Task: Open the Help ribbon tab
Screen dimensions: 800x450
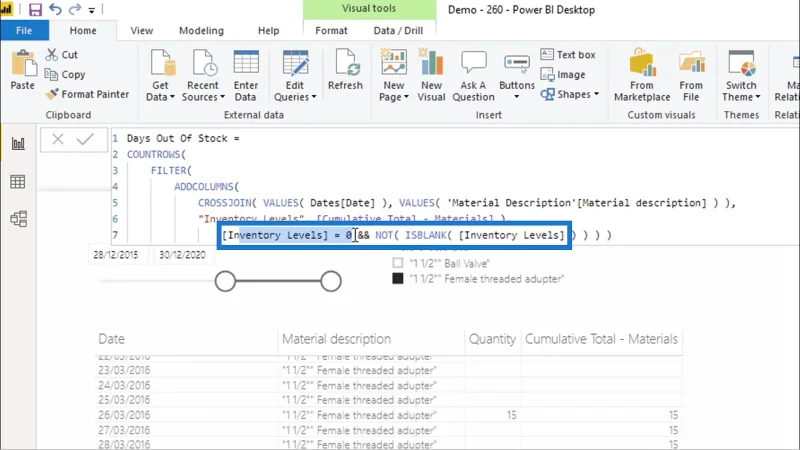Action: pyautogui.click(x=268, y=31)
